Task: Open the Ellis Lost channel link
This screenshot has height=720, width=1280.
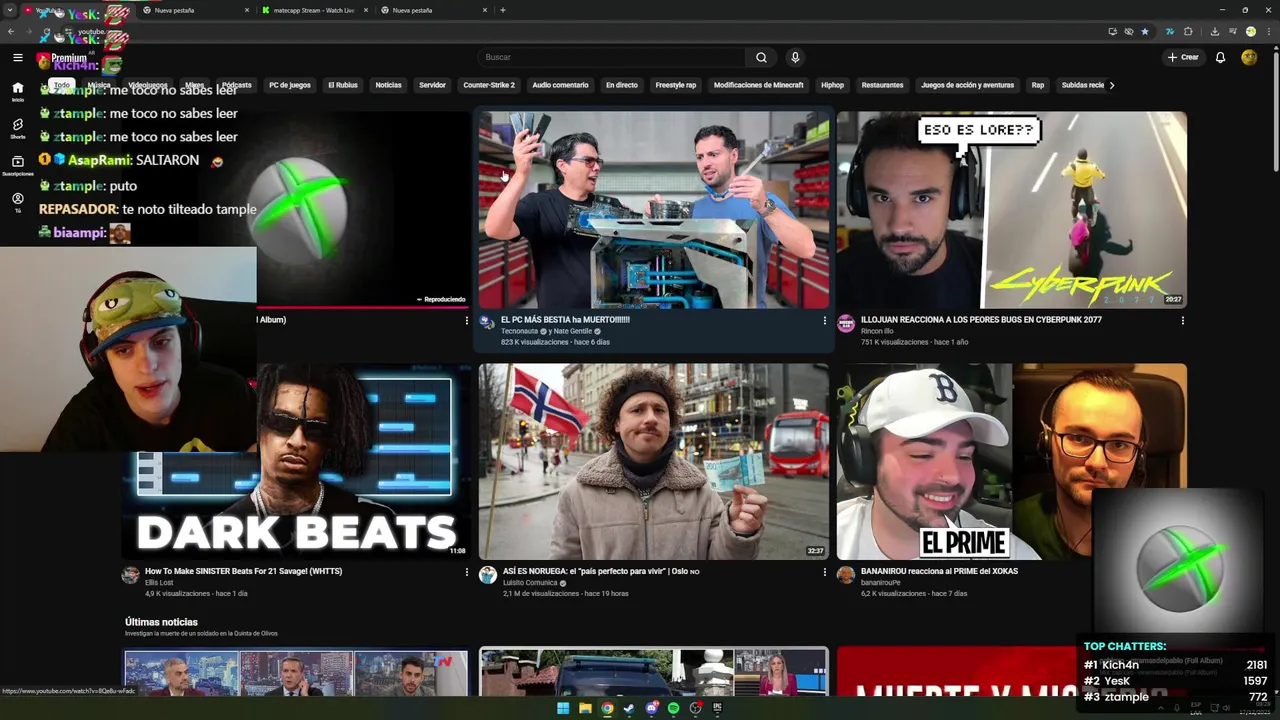Action: click(159, 583)
